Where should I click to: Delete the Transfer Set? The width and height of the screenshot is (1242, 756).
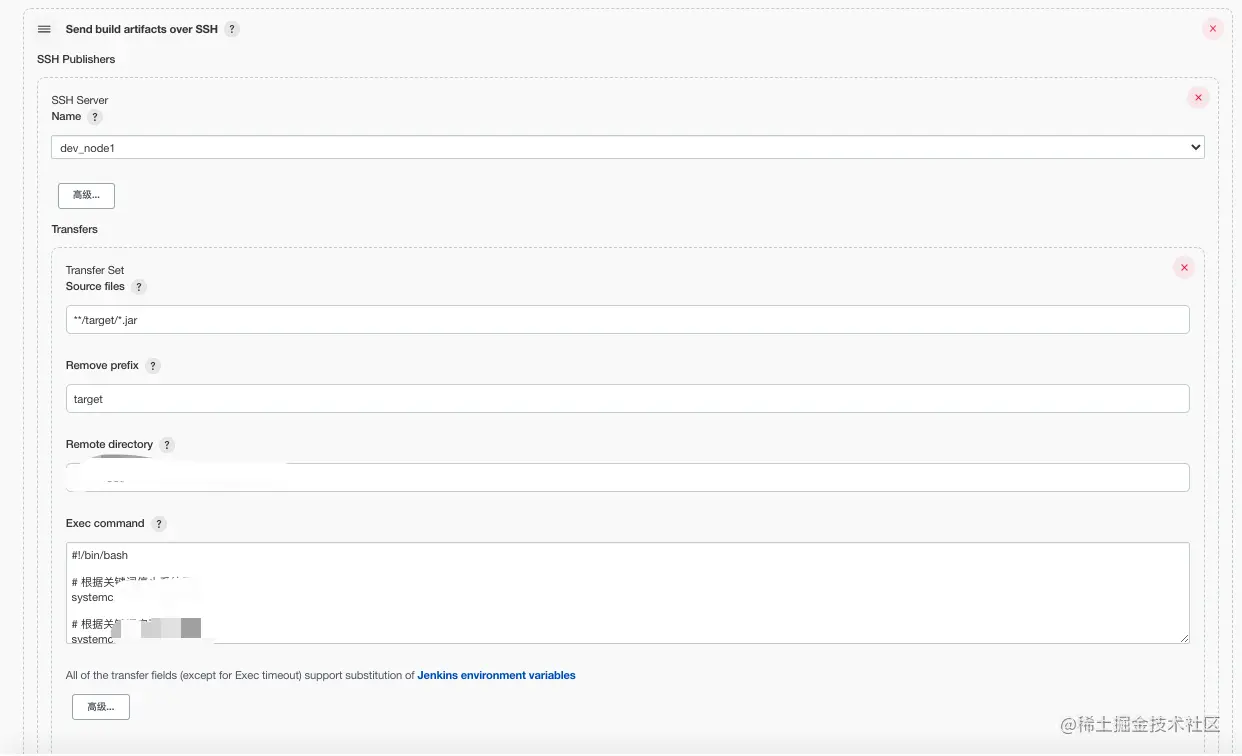pos(1184,268)
